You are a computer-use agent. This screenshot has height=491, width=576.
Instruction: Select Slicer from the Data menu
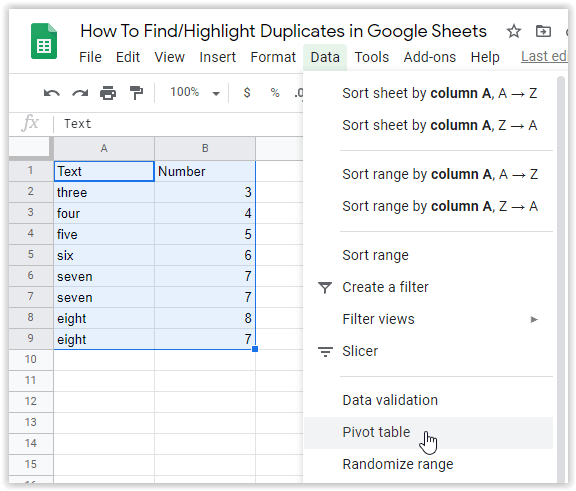(x=428, y=351)
